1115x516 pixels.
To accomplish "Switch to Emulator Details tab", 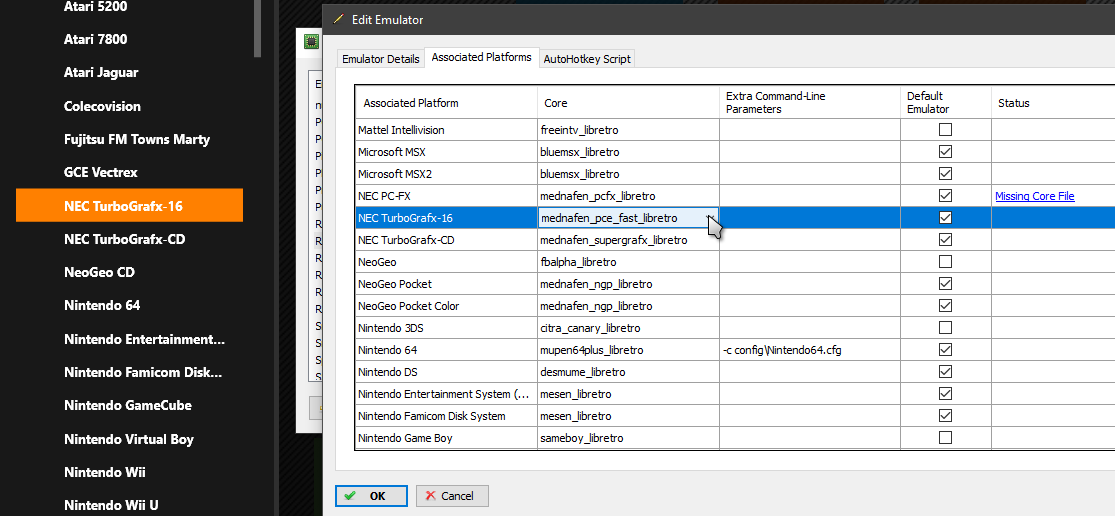I will pos(380,59).
